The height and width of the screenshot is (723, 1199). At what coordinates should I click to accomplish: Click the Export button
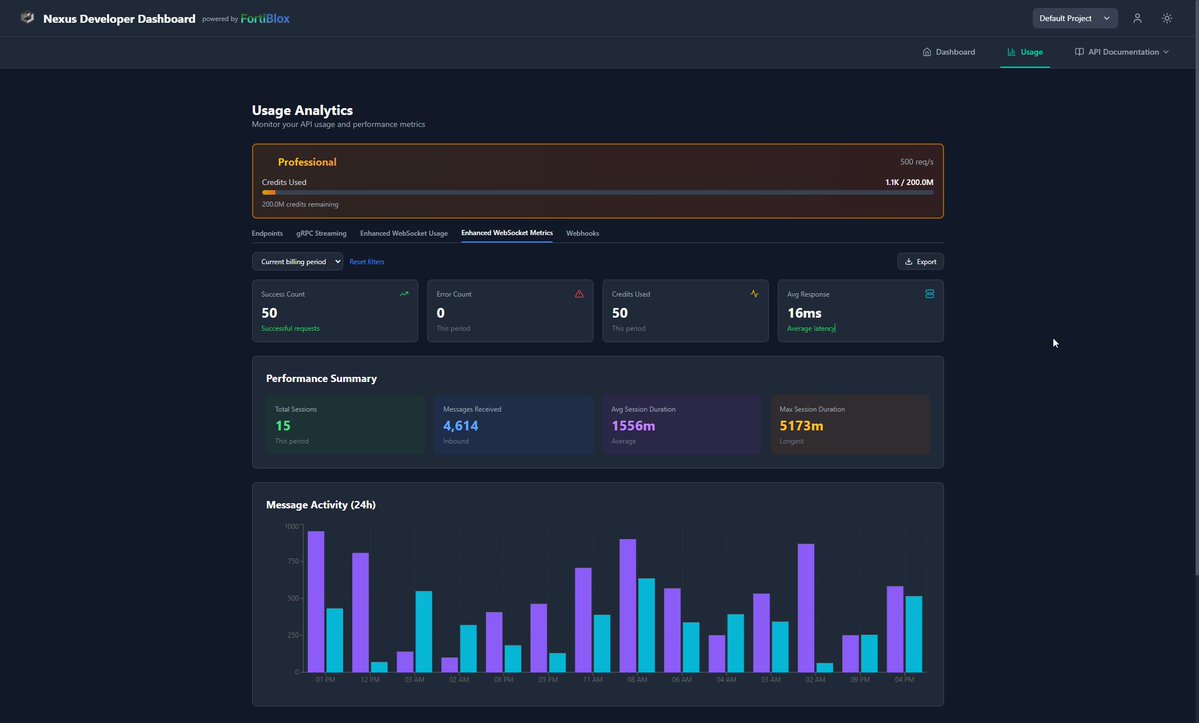(919, 261)
